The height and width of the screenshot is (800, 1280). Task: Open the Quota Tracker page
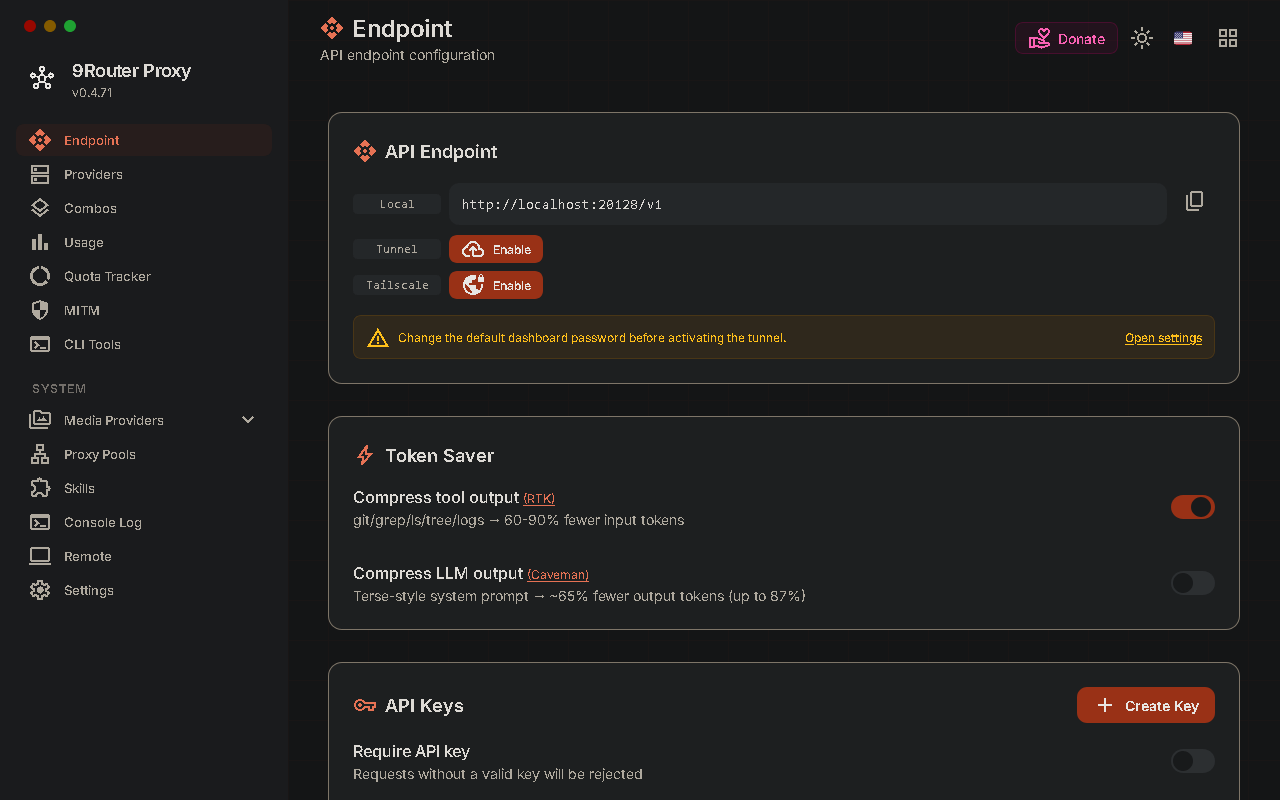(x=144, y=276)
